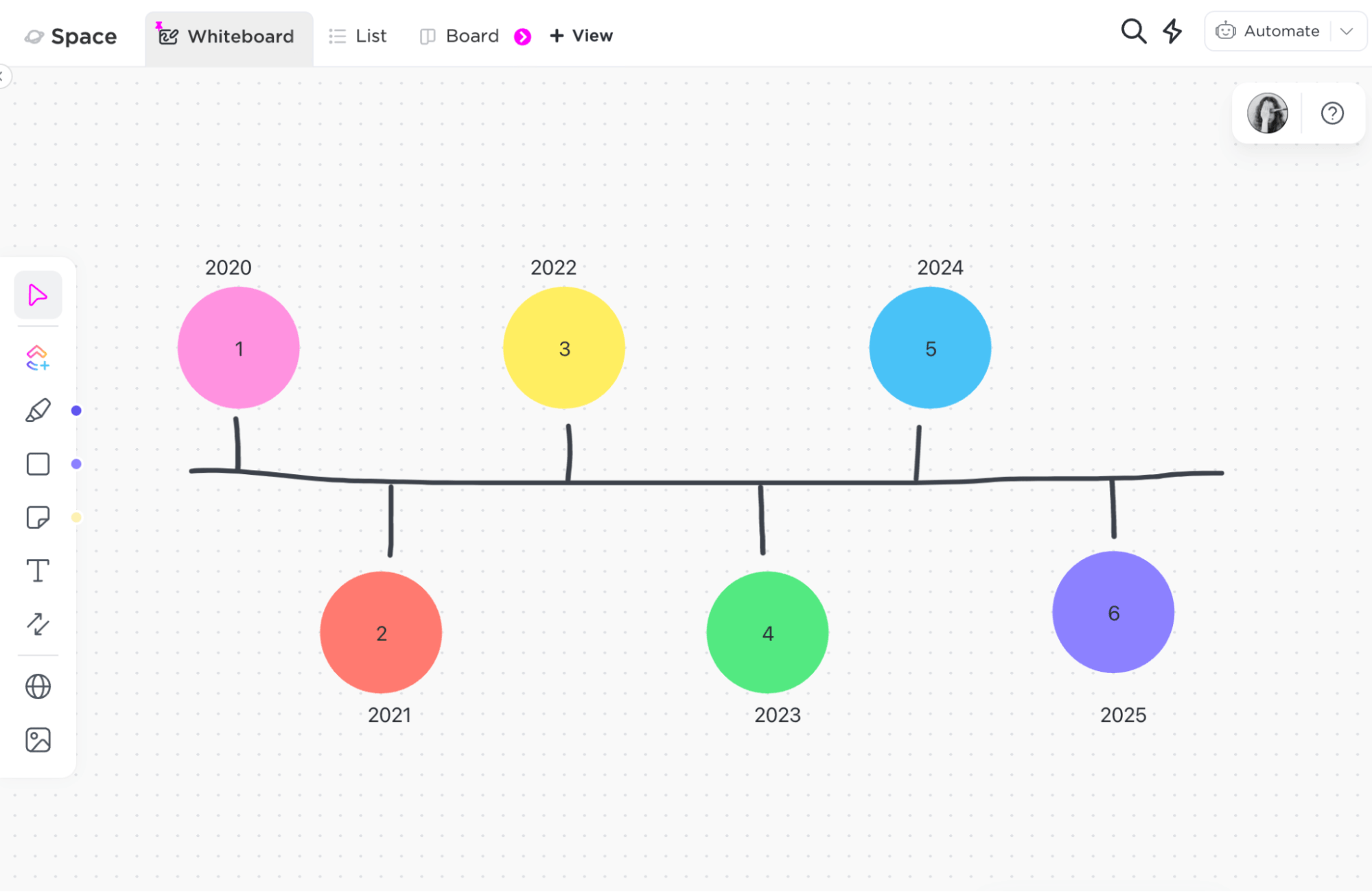Select the Pen drawing tool
This screenshot has width=1372, height=892.
(38, 410)
